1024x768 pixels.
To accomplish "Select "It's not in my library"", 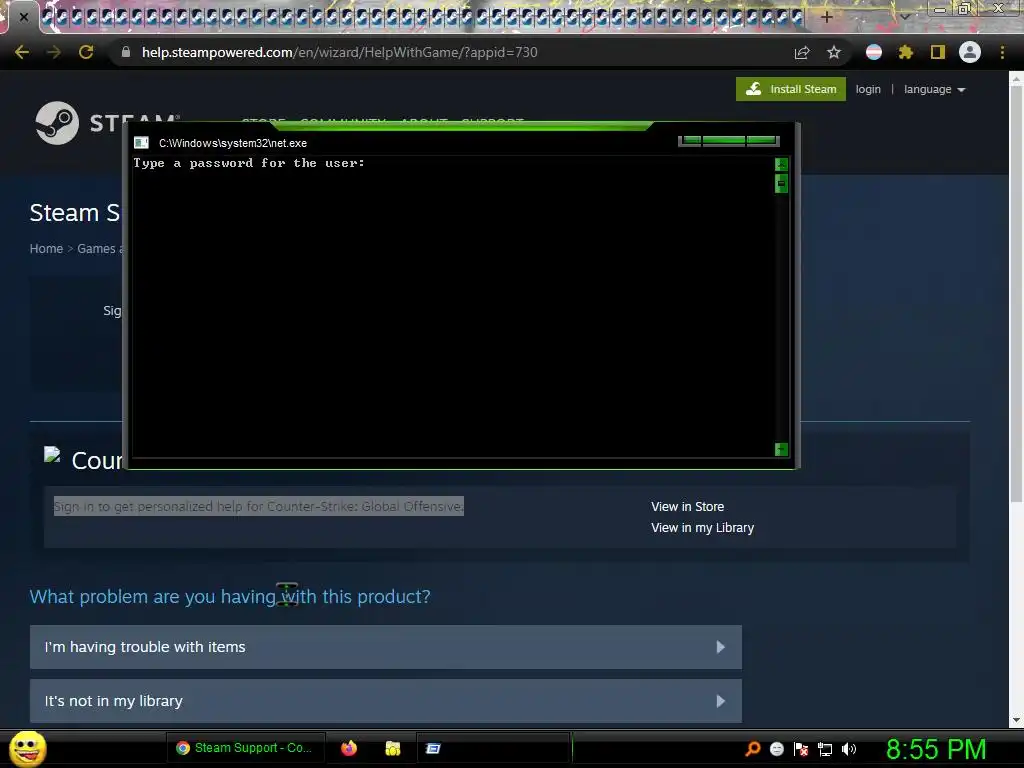I will [x=385, y=701].
